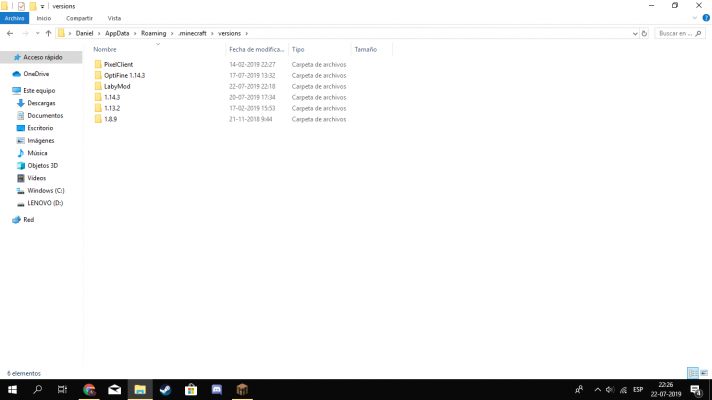
Task: Navigate to AppData in breadcrumb
Action: (117, 33)
